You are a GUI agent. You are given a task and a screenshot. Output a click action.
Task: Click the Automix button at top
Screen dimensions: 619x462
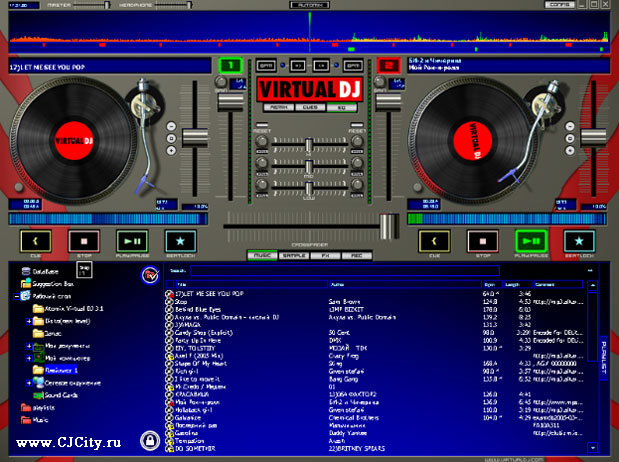point(310,5)
